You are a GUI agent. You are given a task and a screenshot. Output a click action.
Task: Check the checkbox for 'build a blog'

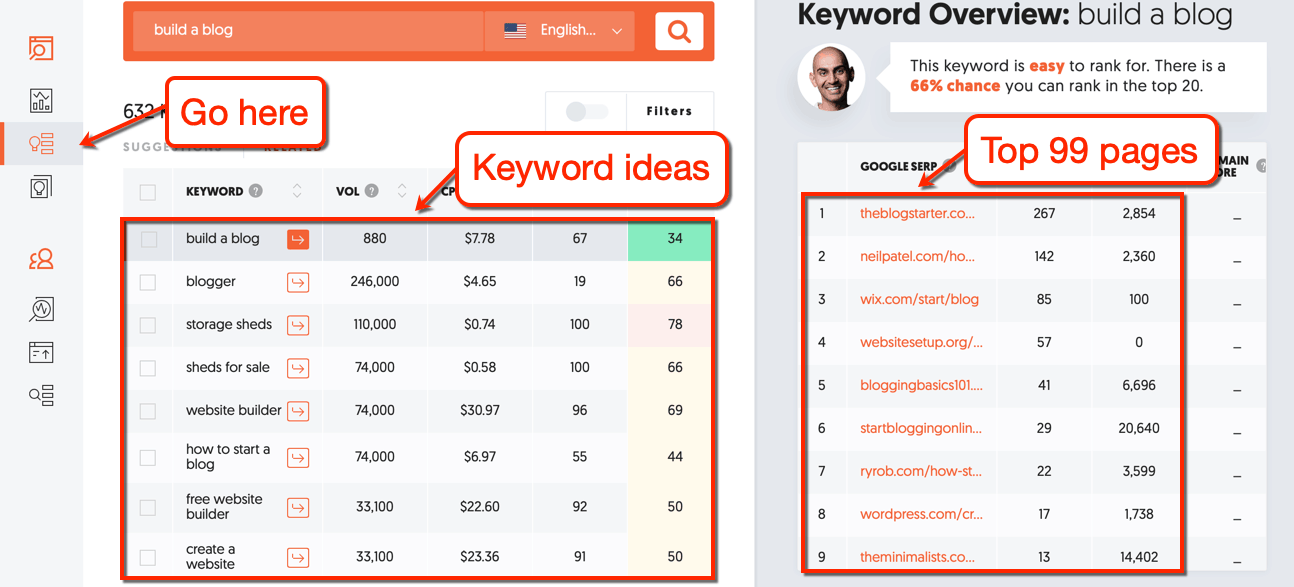point(148,240)
